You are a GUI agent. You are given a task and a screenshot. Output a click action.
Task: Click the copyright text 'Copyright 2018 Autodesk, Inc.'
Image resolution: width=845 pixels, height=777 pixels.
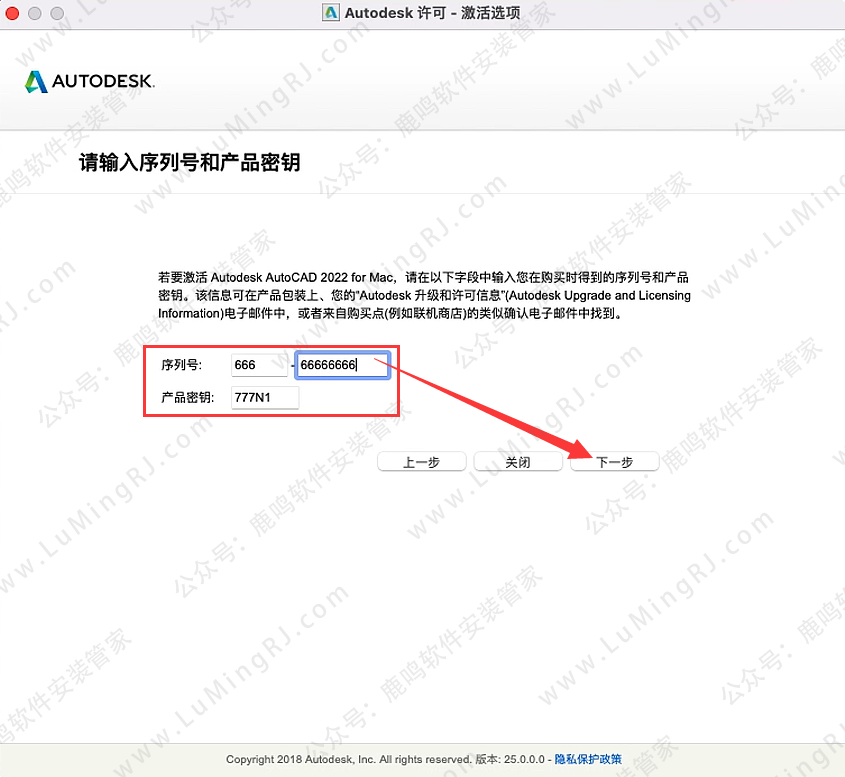(301, 759)
